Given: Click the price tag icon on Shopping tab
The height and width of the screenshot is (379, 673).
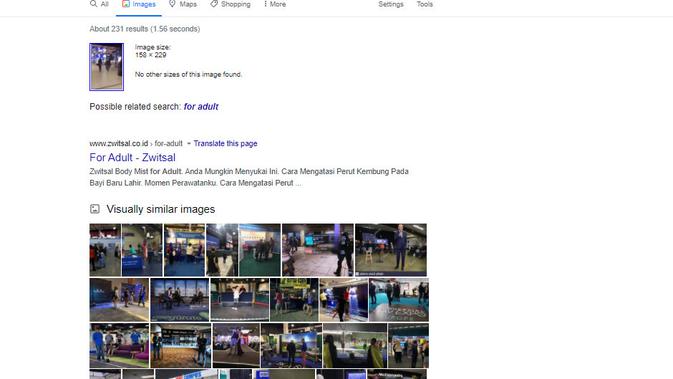Looking at the screenshot, I should 214,4.
